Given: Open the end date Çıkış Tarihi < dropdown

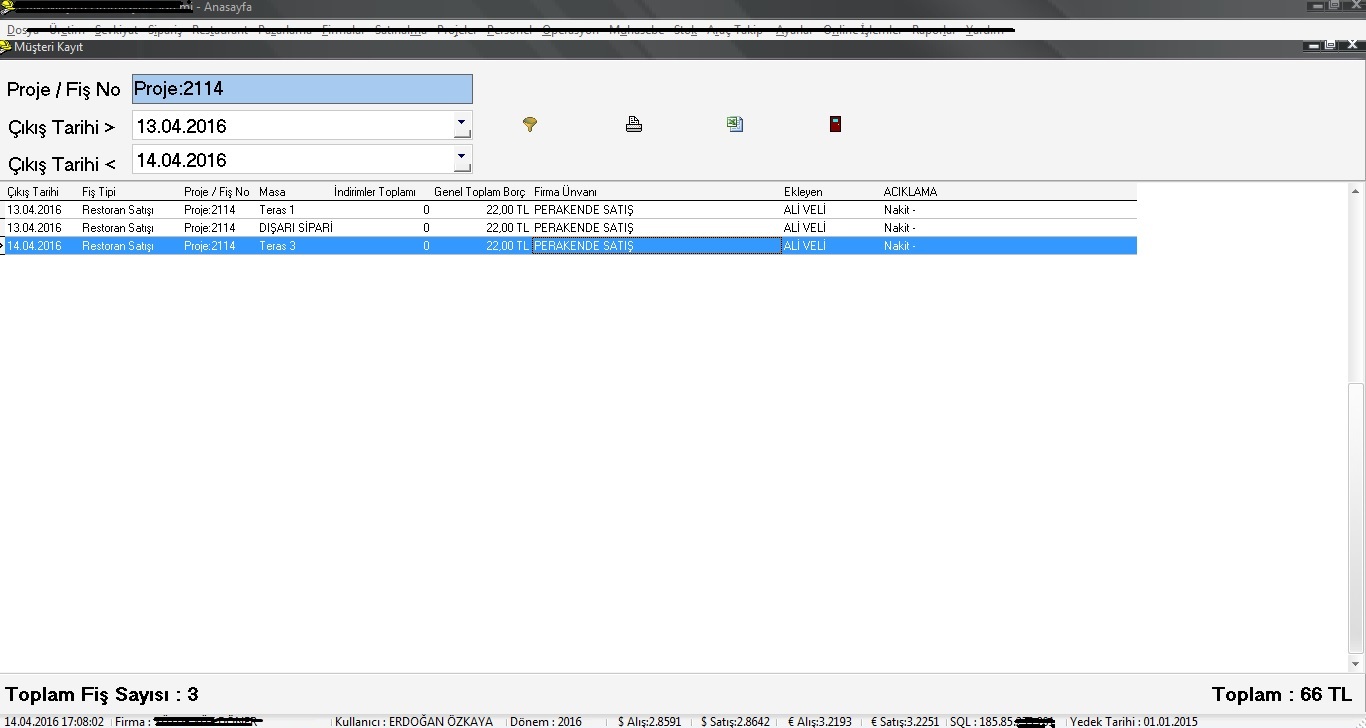Looking at the screenshot, I should coord(461,155).
